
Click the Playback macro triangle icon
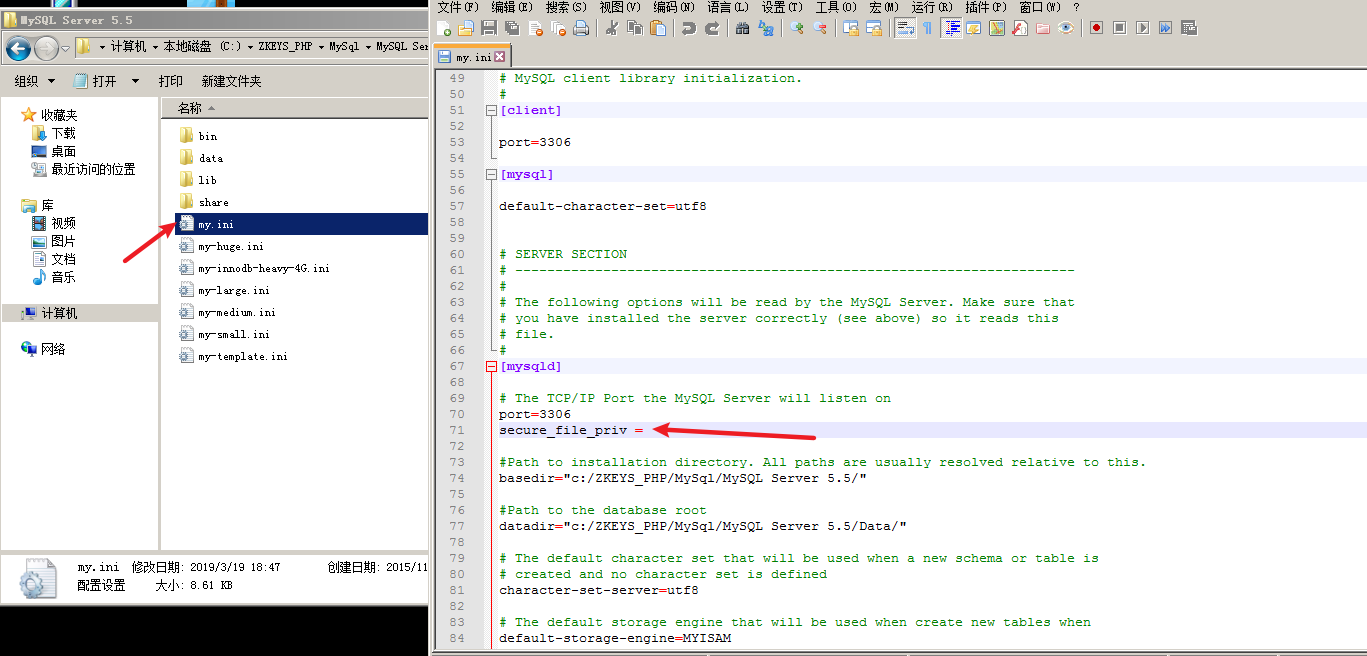coord(1143,28)
